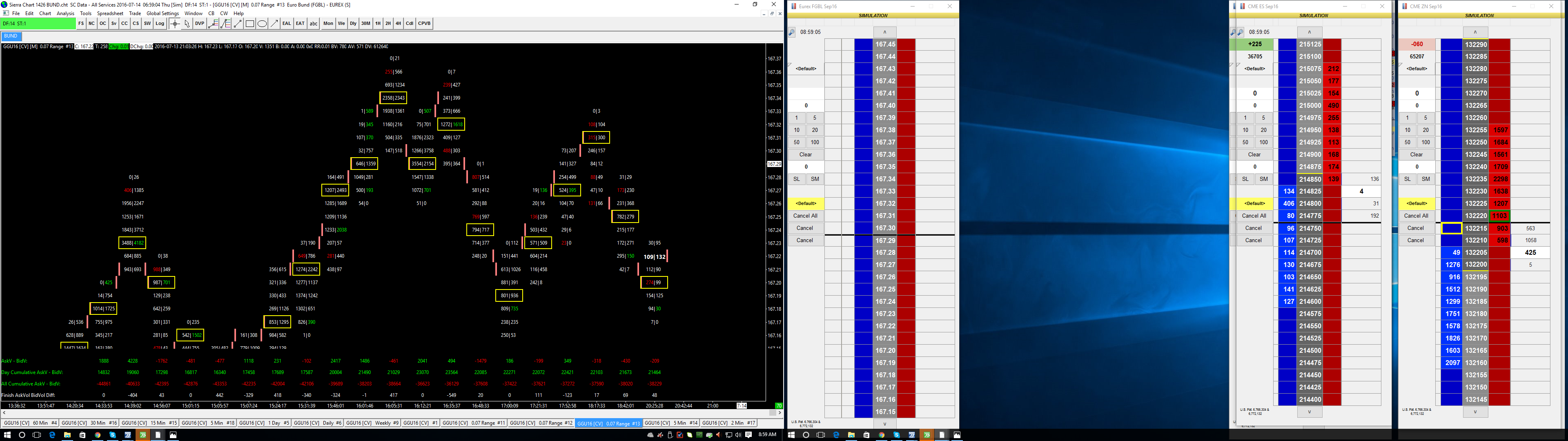Toggle the DVP toolbar button

tap(200, 24)
